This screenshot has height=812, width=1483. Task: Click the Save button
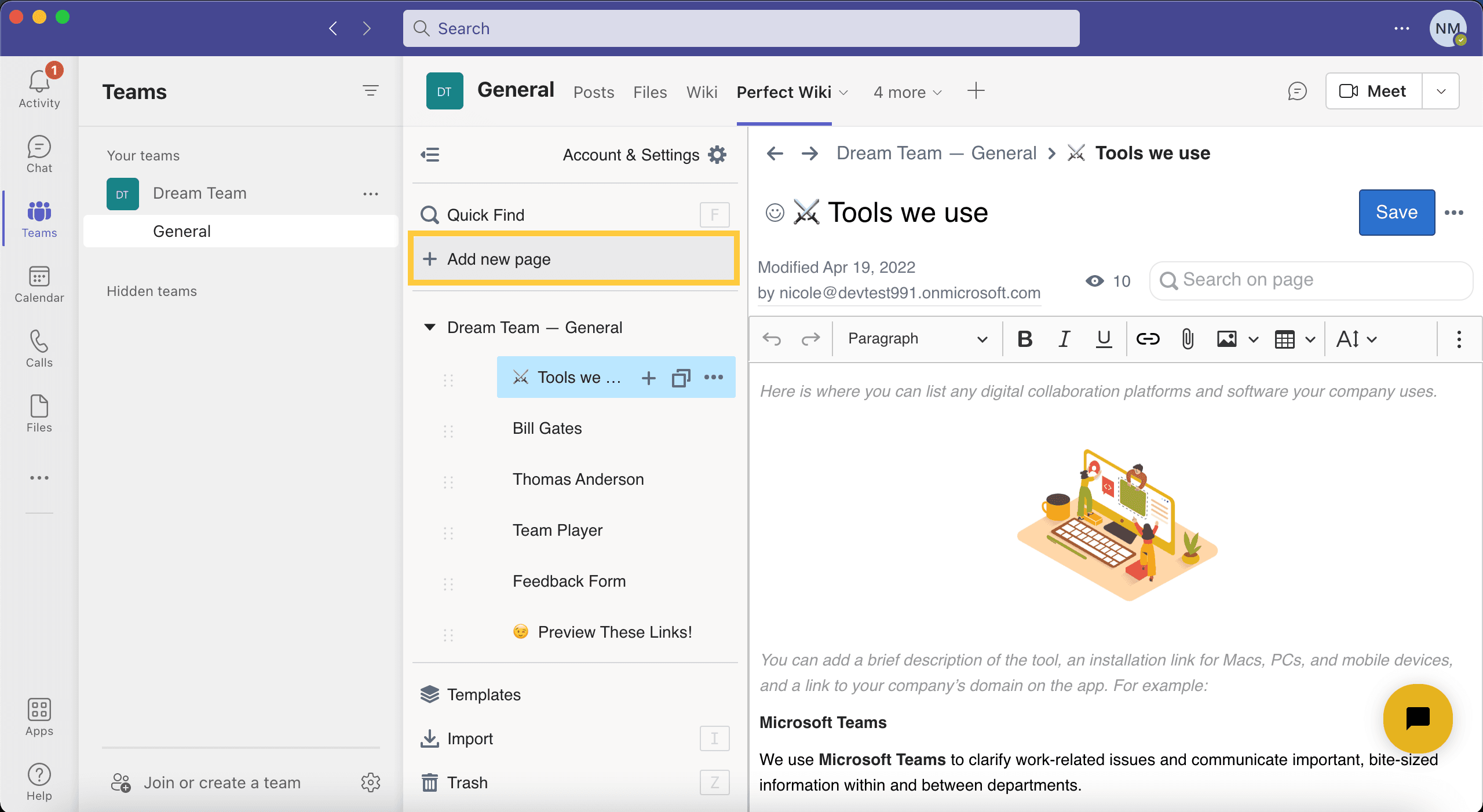1395,212
